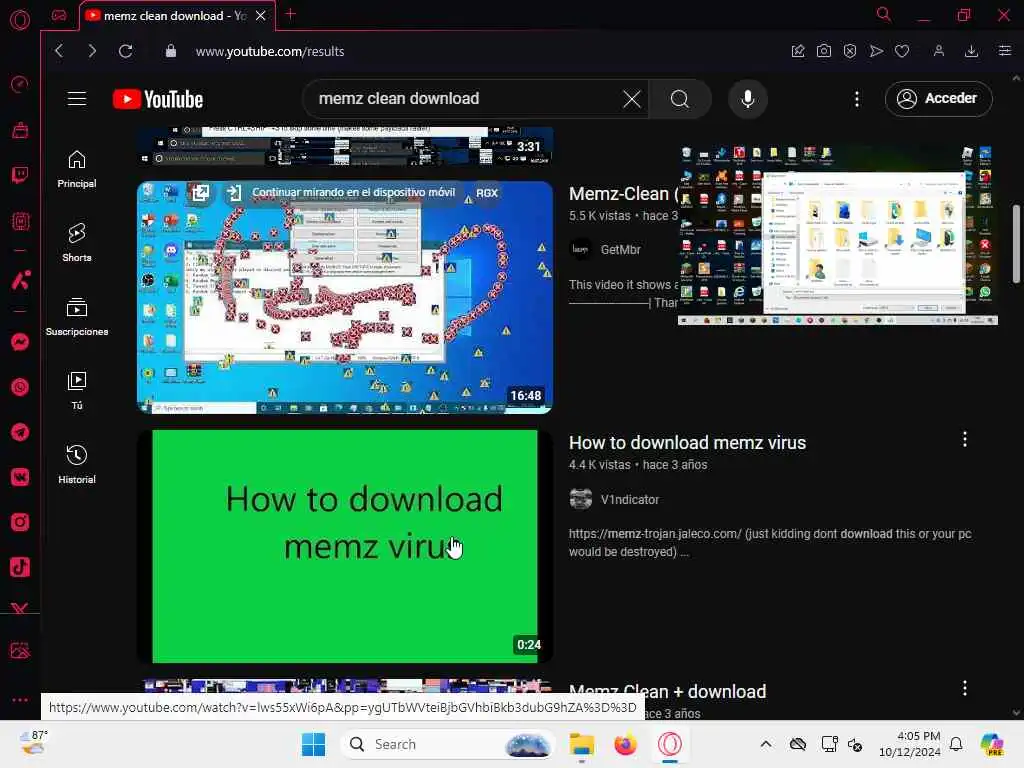Click the taskbar Search box
Viewport: 1024px width, 768px height.
point(447,744)
